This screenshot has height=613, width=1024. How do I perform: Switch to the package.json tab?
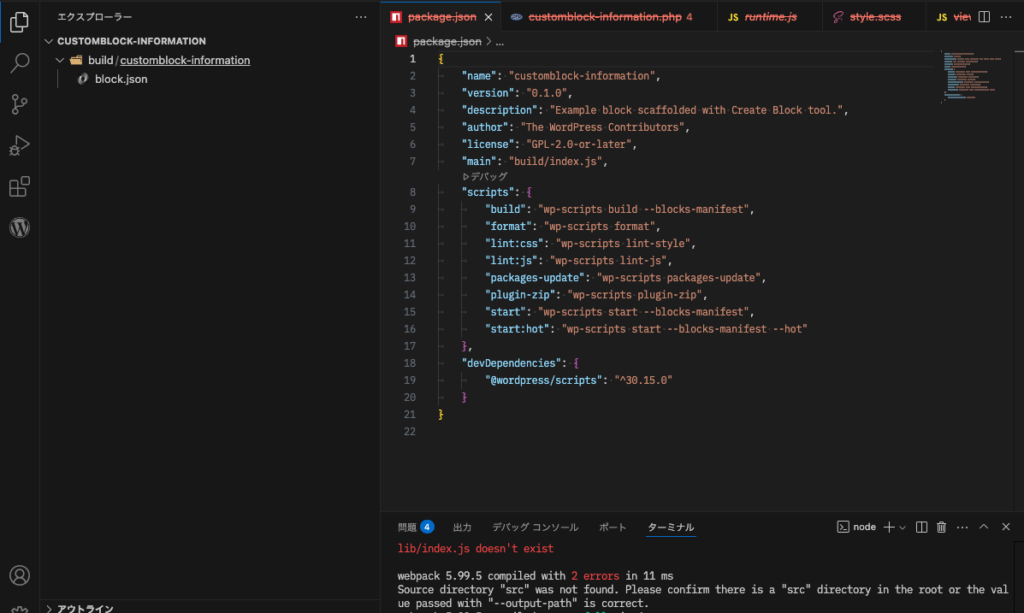pyautogui.click(x=442, y=17)
